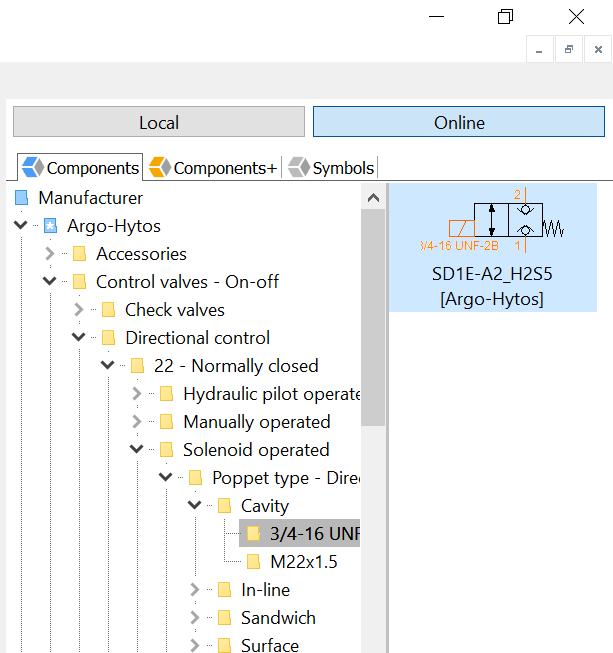Select the Poppet type - Direct item
This screenshot has width=613, height=653.
(286, 478)
